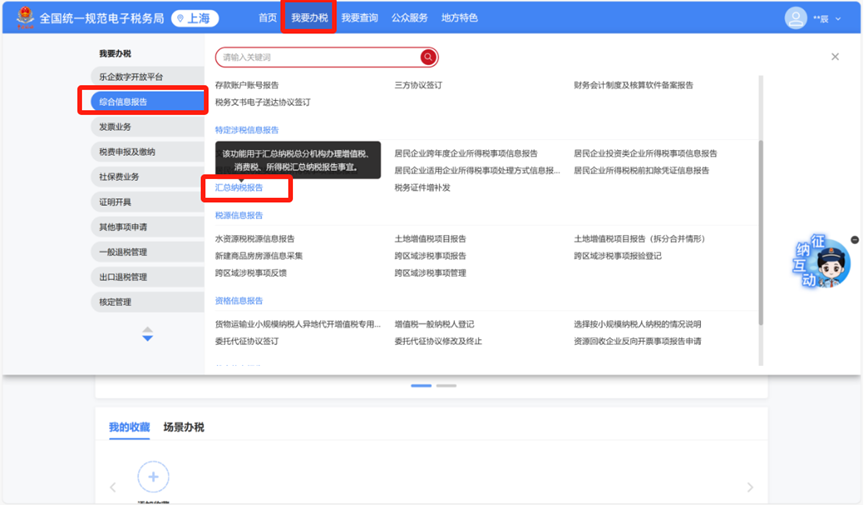
Task: Click the tax bureau emblem logo
Action: click(x=22, y=18)
